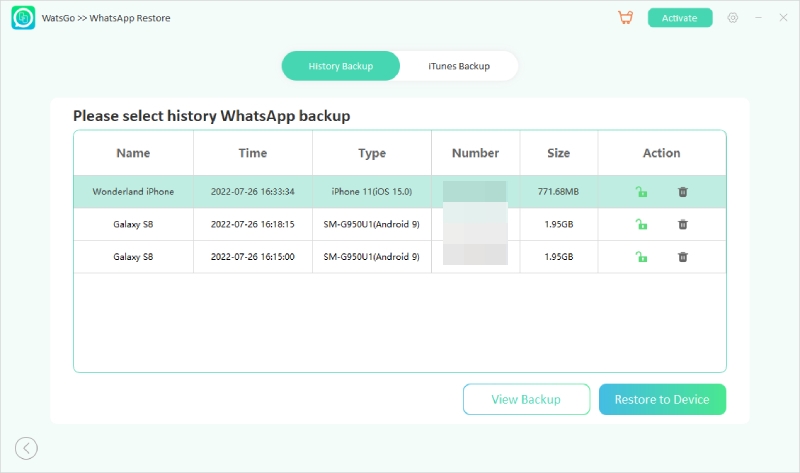The image size is (800, 473).
Task: Click lock icon for Galaxy S8 16:15:00 backup
Action: 641,257
